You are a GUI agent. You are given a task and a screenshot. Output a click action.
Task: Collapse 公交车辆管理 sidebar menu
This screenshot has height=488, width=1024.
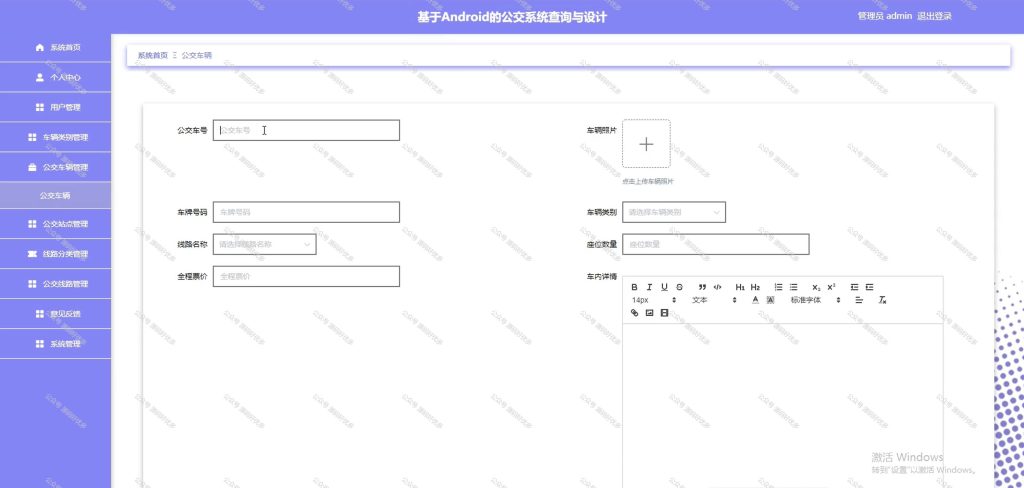point(56,167)
